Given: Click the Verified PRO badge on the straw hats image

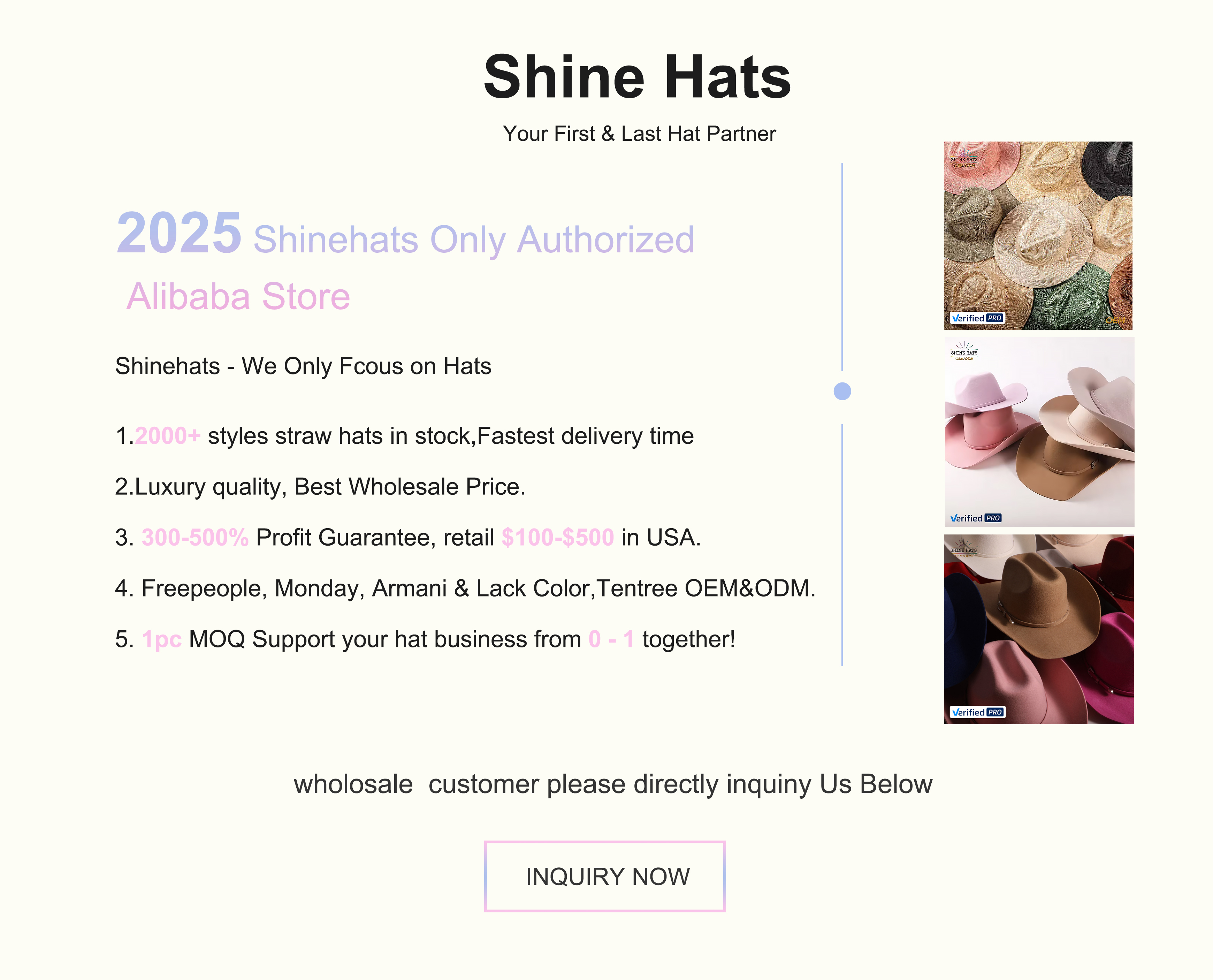Looking at the screenshot, I should [x=978, y=318].
